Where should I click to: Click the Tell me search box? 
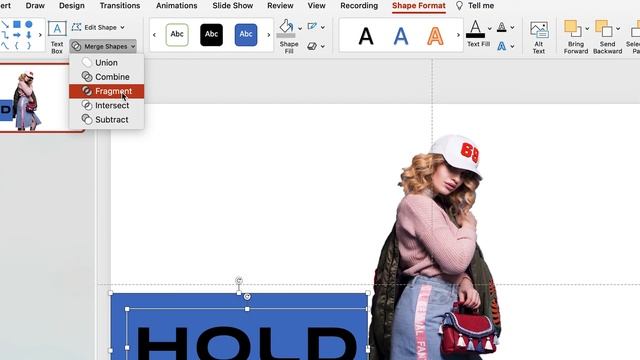[475, 6]
